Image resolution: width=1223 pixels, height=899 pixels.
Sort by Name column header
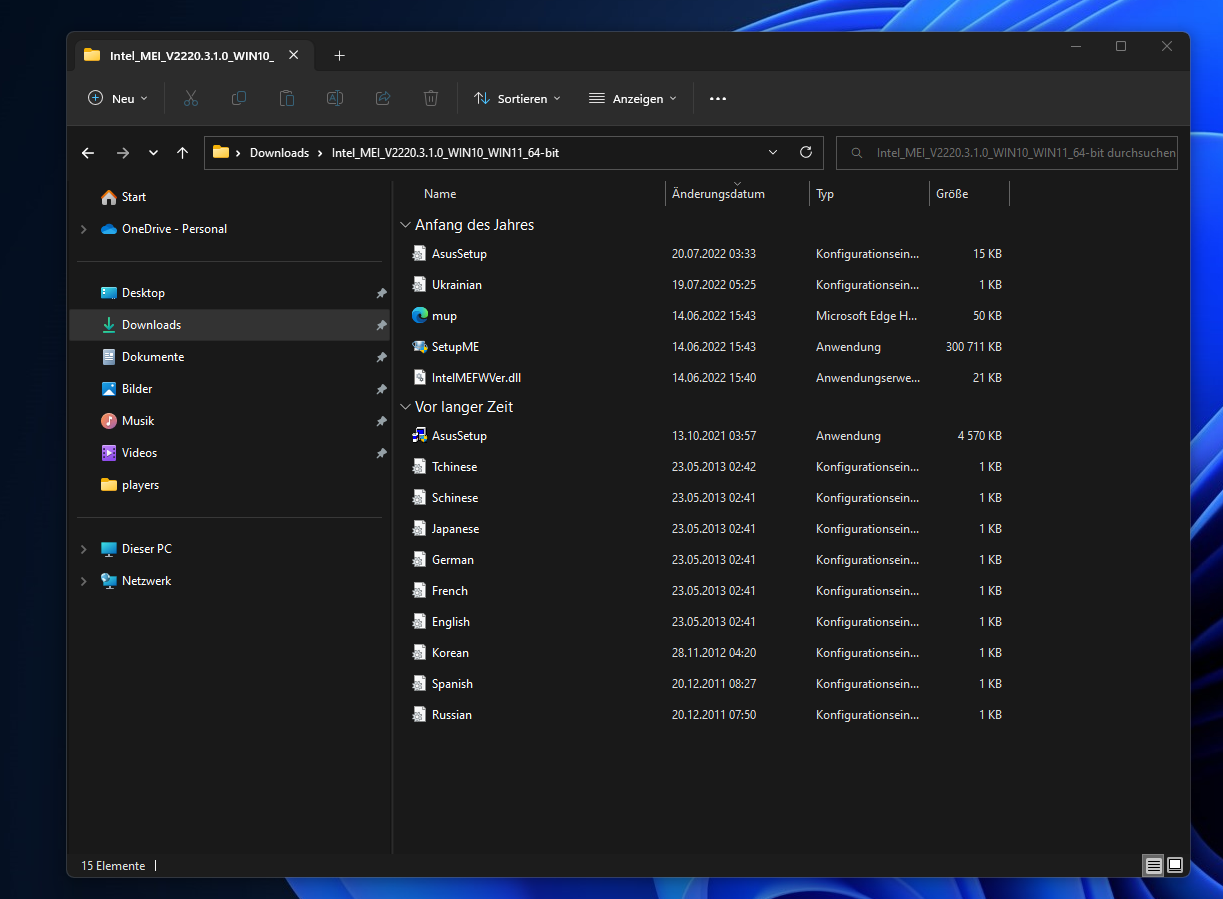tap(440, 194)
